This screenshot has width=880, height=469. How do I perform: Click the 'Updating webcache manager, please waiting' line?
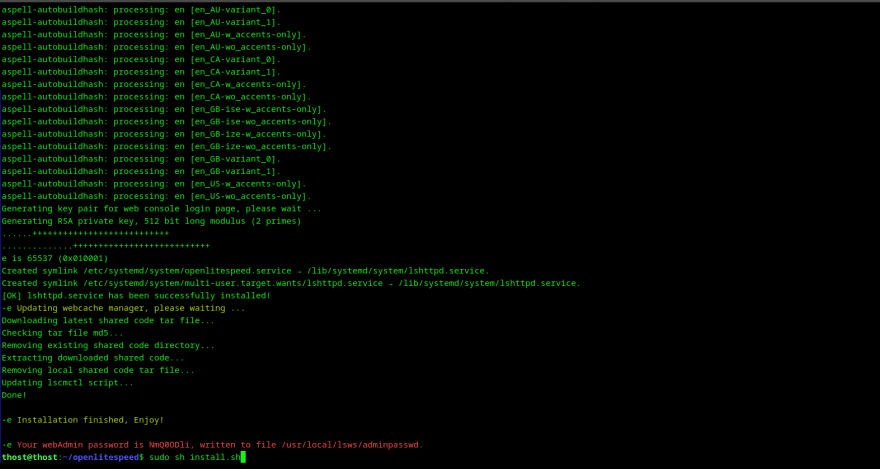click(123, 308)
